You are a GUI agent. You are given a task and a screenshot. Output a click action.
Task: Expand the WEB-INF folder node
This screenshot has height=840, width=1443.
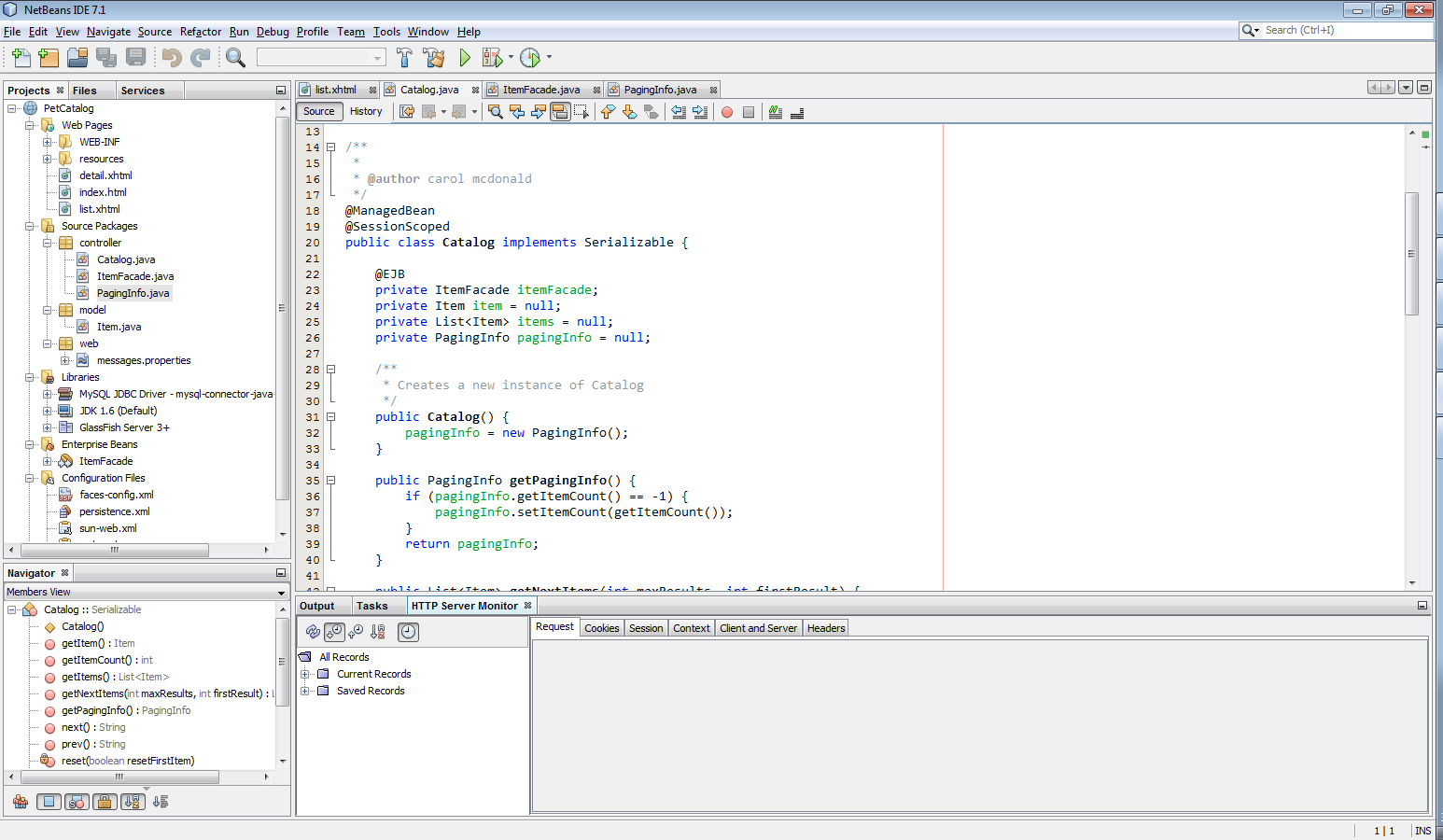(47, 142)
